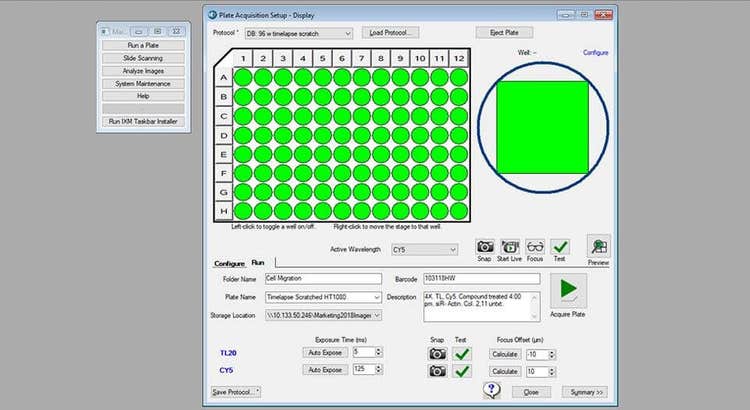
Task: Click the green site square in well view
Action: 542,127
